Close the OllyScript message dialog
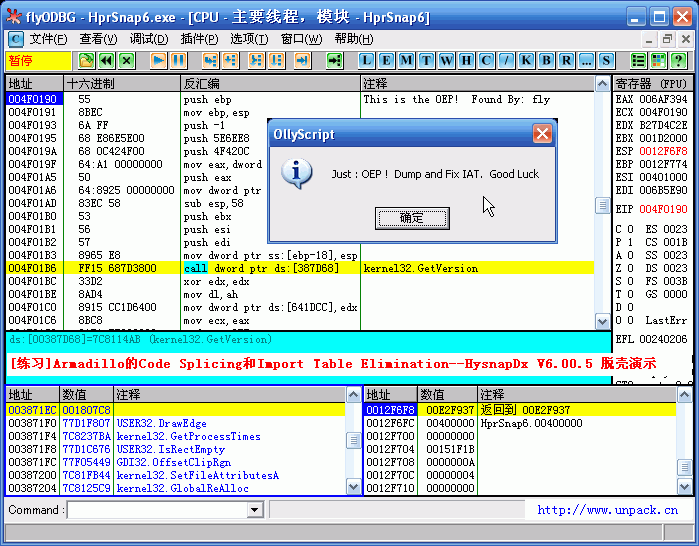The image size is (699, 546). pyautogui.click(x=541, y=133)
